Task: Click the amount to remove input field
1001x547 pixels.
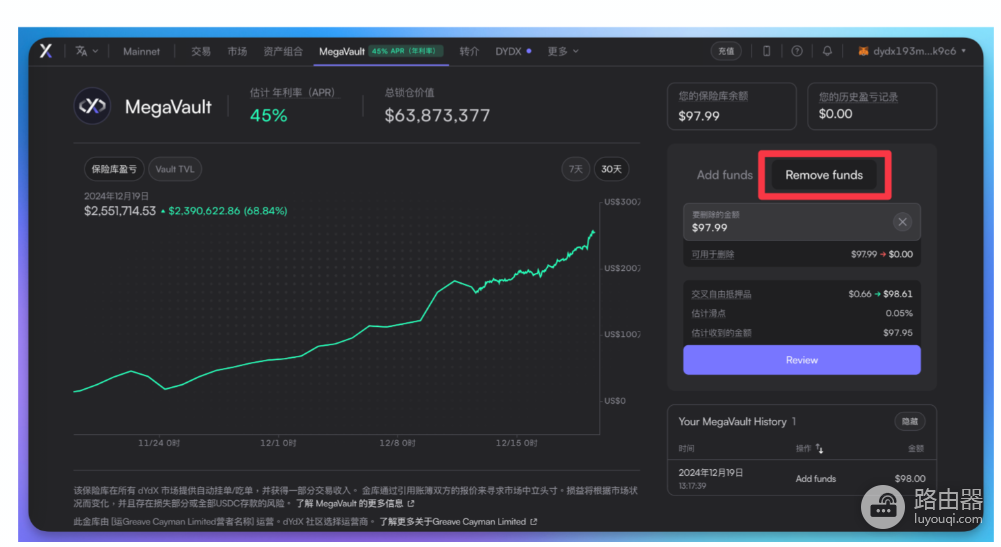Action: [x=802, y=222]
